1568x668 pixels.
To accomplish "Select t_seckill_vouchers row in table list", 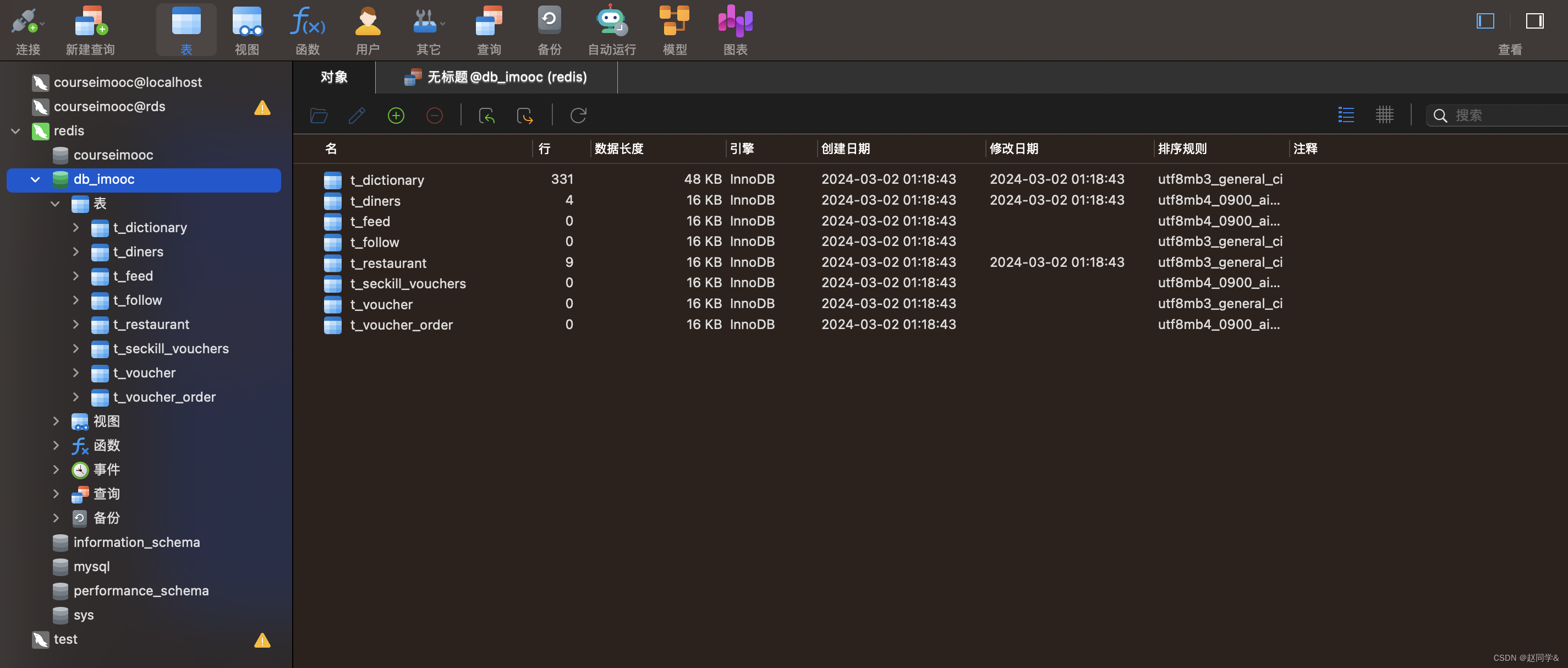I will (x=407, y=283).
